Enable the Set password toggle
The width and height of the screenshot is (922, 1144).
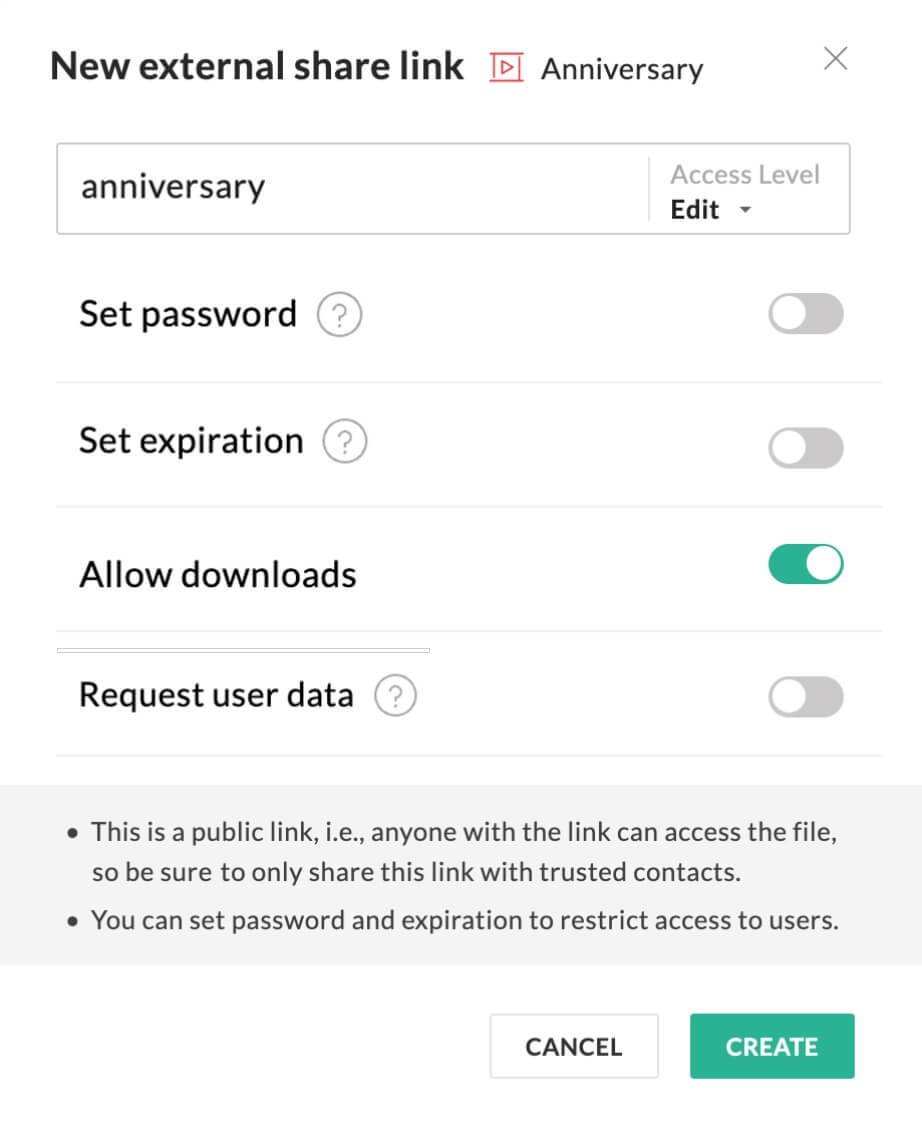[806, 314]
